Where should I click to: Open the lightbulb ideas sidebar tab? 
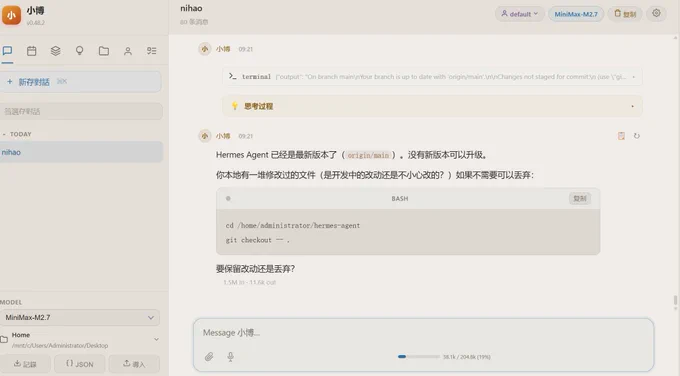click(x=79, y=51)
